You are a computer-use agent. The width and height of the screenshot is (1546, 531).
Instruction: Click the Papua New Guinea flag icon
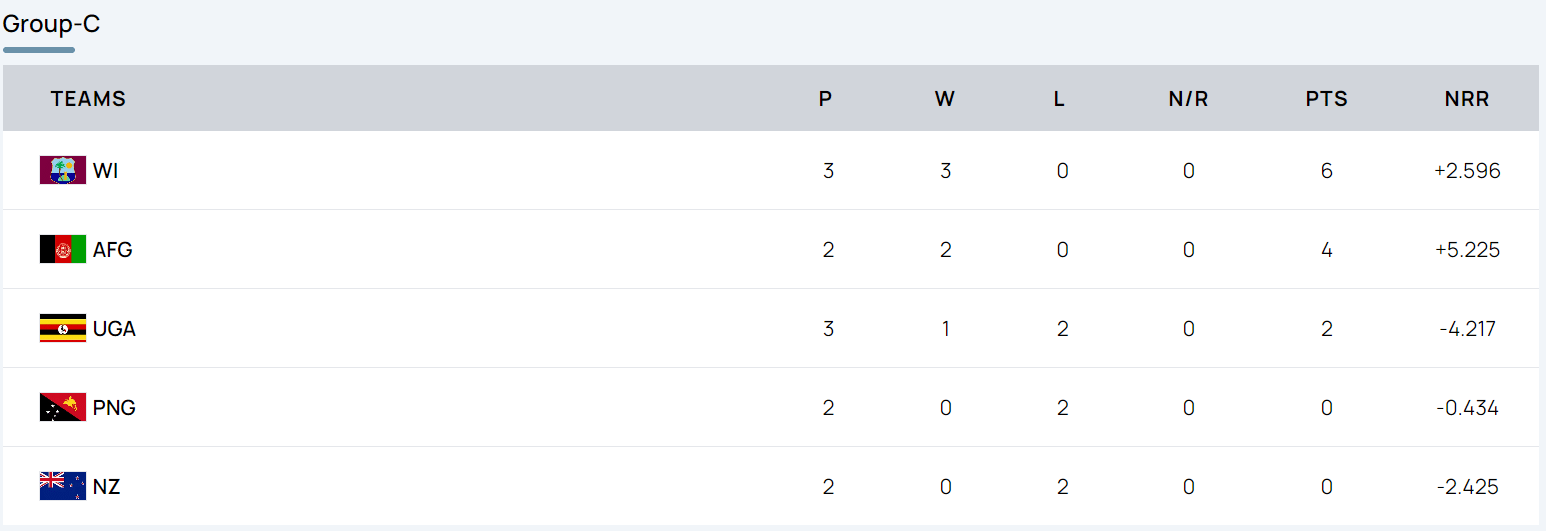point(62,407)
